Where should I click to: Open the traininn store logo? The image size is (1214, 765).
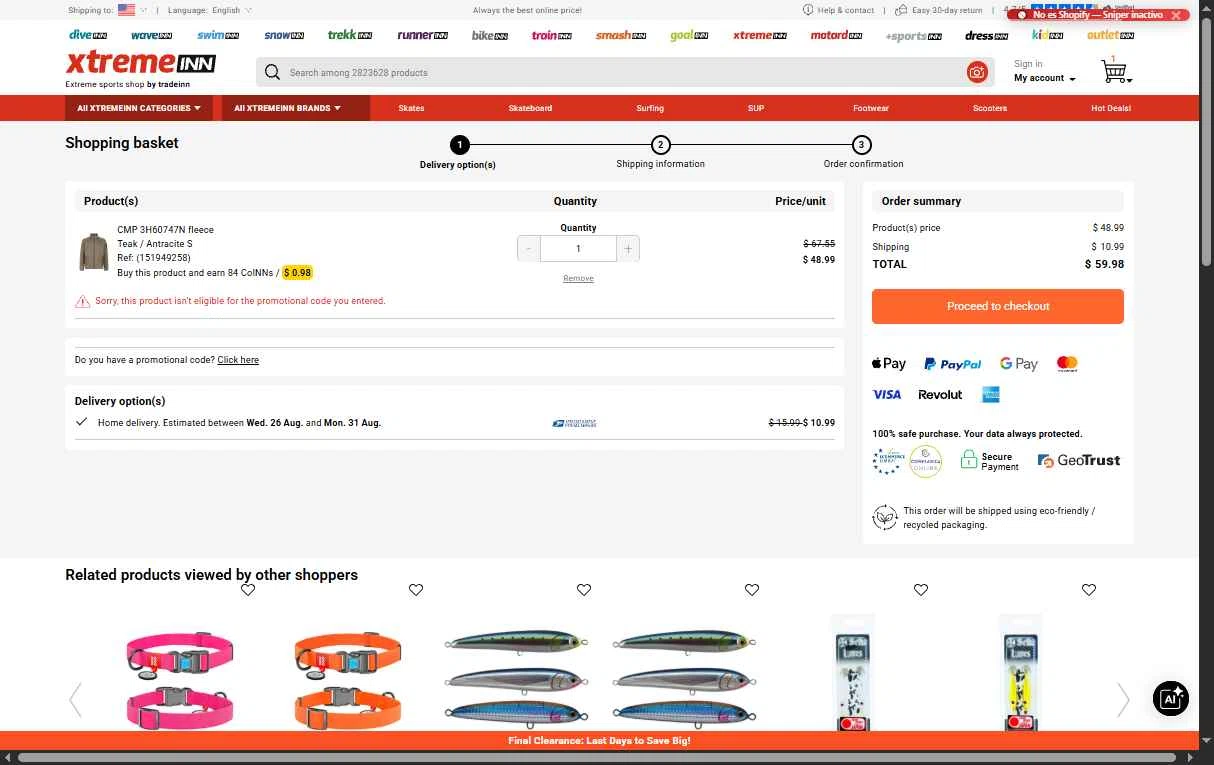tap(552, 35)
